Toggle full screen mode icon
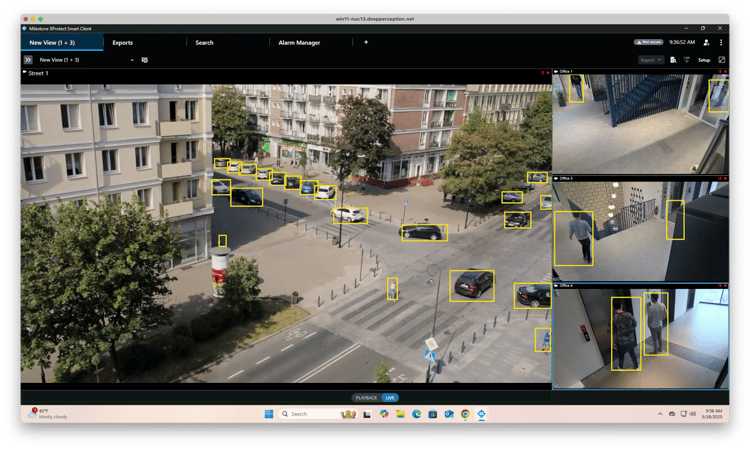The width and height of the screenshot is (750, 450). [722, 60]
